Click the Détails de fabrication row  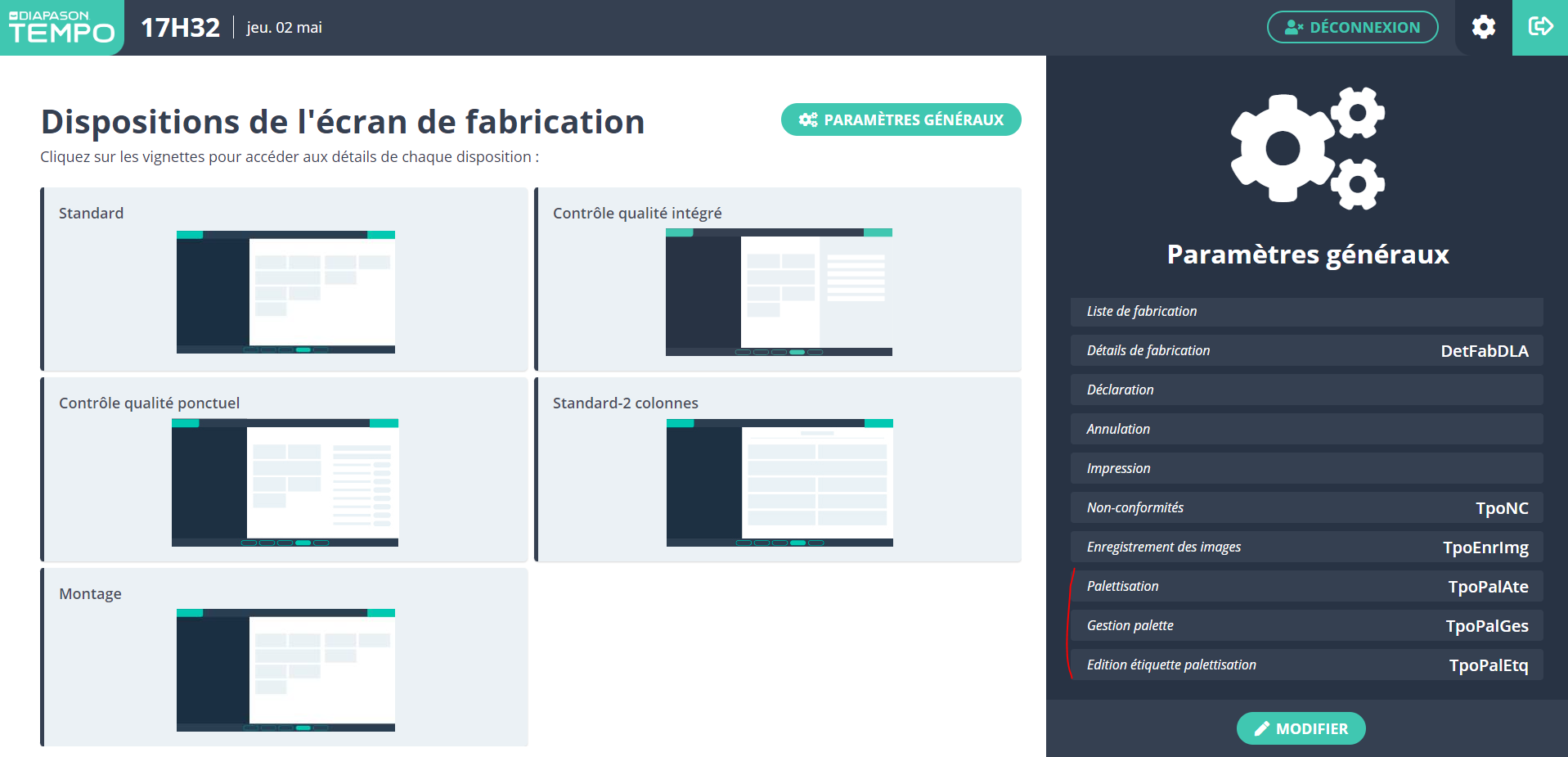click(x=1306, y=351)
